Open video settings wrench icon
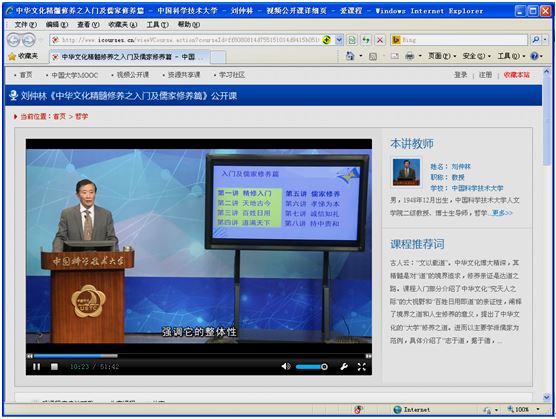The width and height of the screenshot is (556, 419). click(344, 367)
